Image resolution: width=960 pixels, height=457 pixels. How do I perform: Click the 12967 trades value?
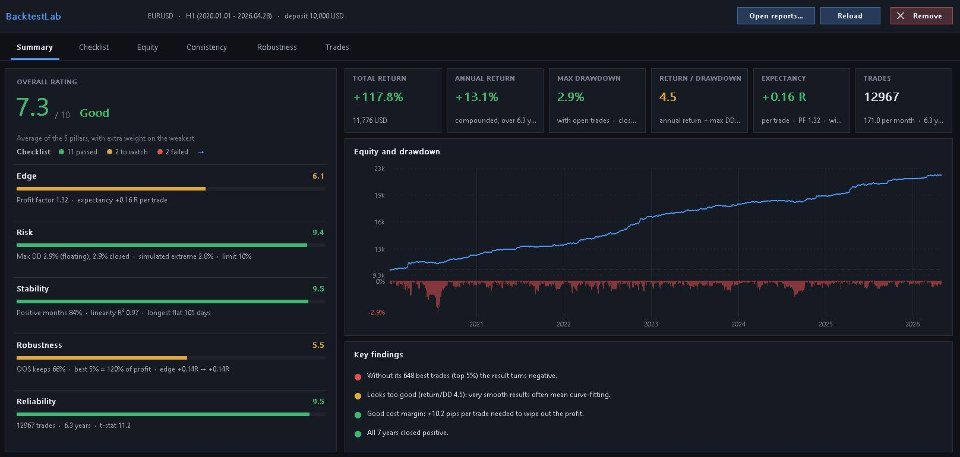tap(881, 97)
